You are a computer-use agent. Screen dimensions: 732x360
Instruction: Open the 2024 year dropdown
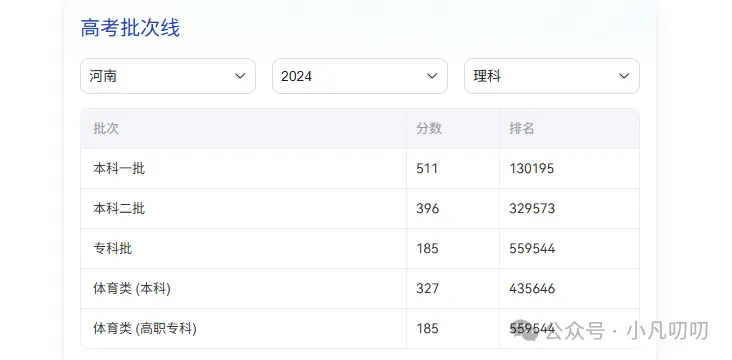(x=359, y=76)
